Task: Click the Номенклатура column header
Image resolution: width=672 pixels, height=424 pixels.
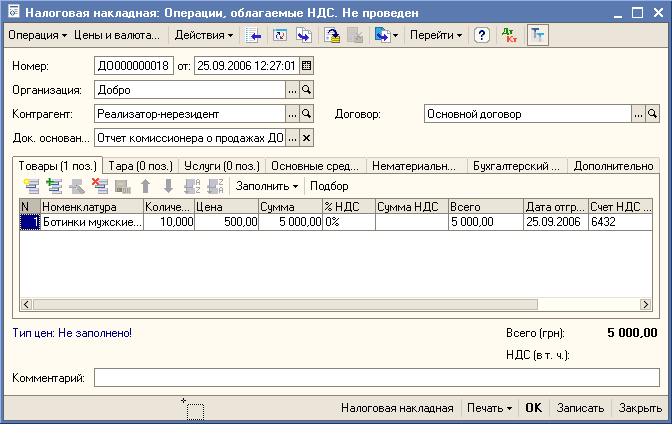Action: click(92, 207)
